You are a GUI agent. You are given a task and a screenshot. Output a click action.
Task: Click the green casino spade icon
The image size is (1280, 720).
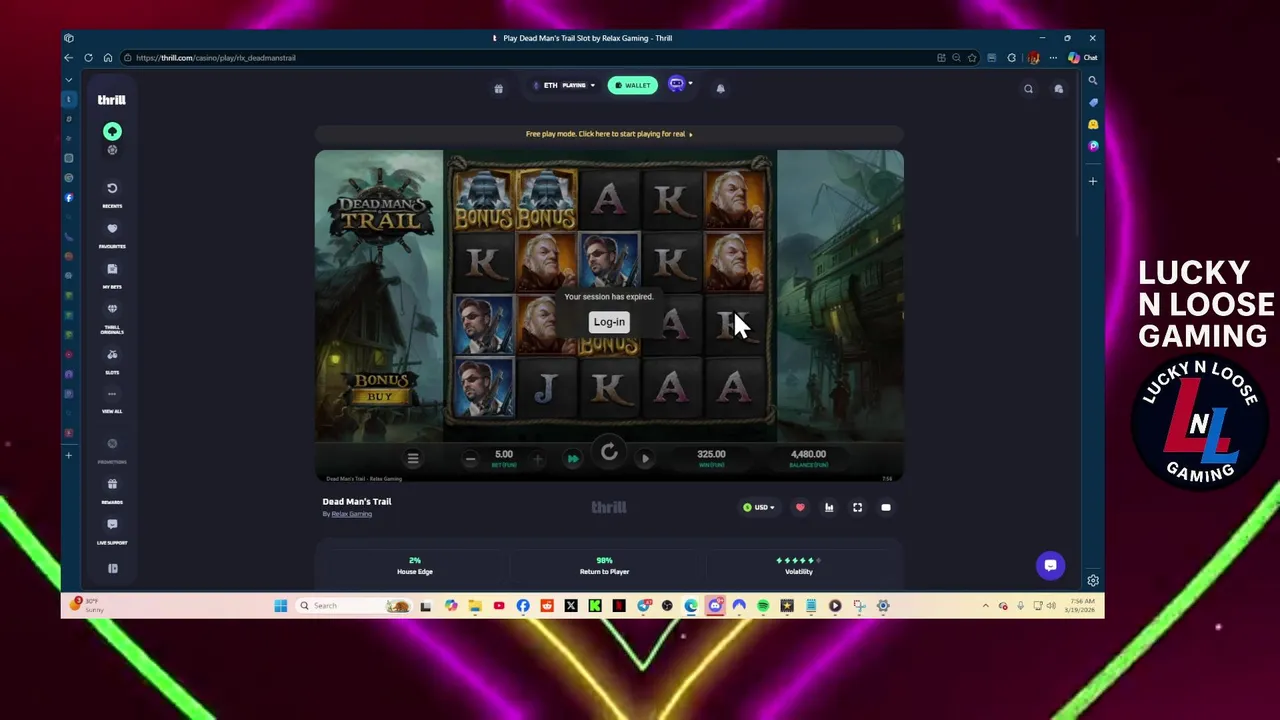(x=112, y=131)
